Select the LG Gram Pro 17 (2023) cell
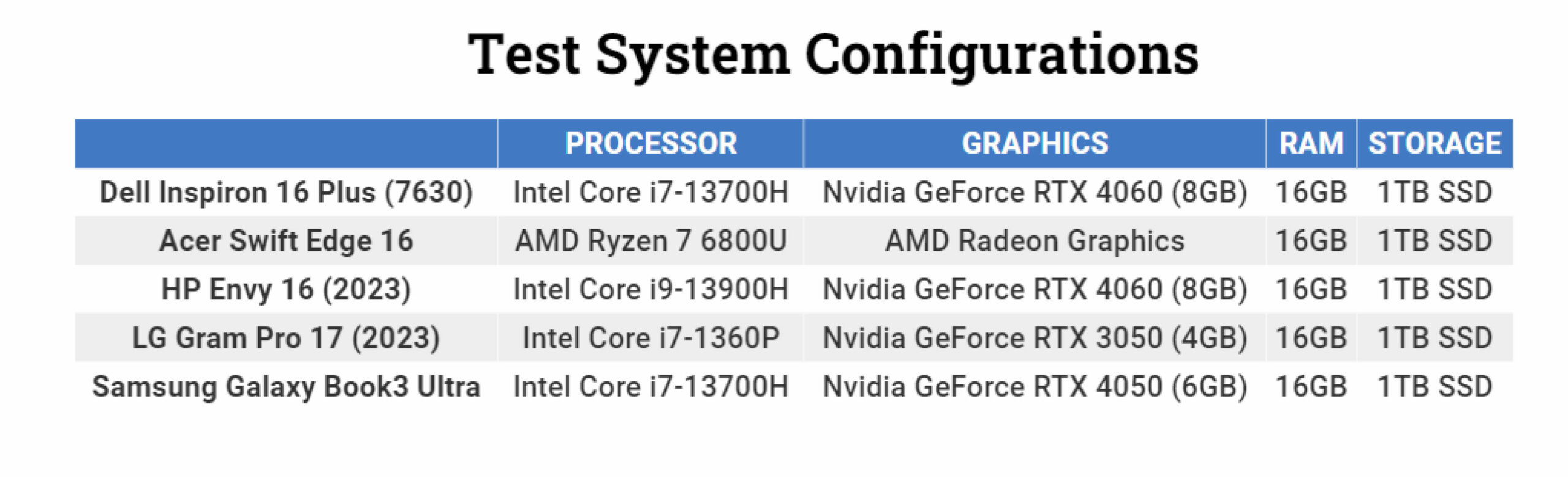Image resolution: width=1568 pixels, height=477 pixels. [x=286, y=338]
